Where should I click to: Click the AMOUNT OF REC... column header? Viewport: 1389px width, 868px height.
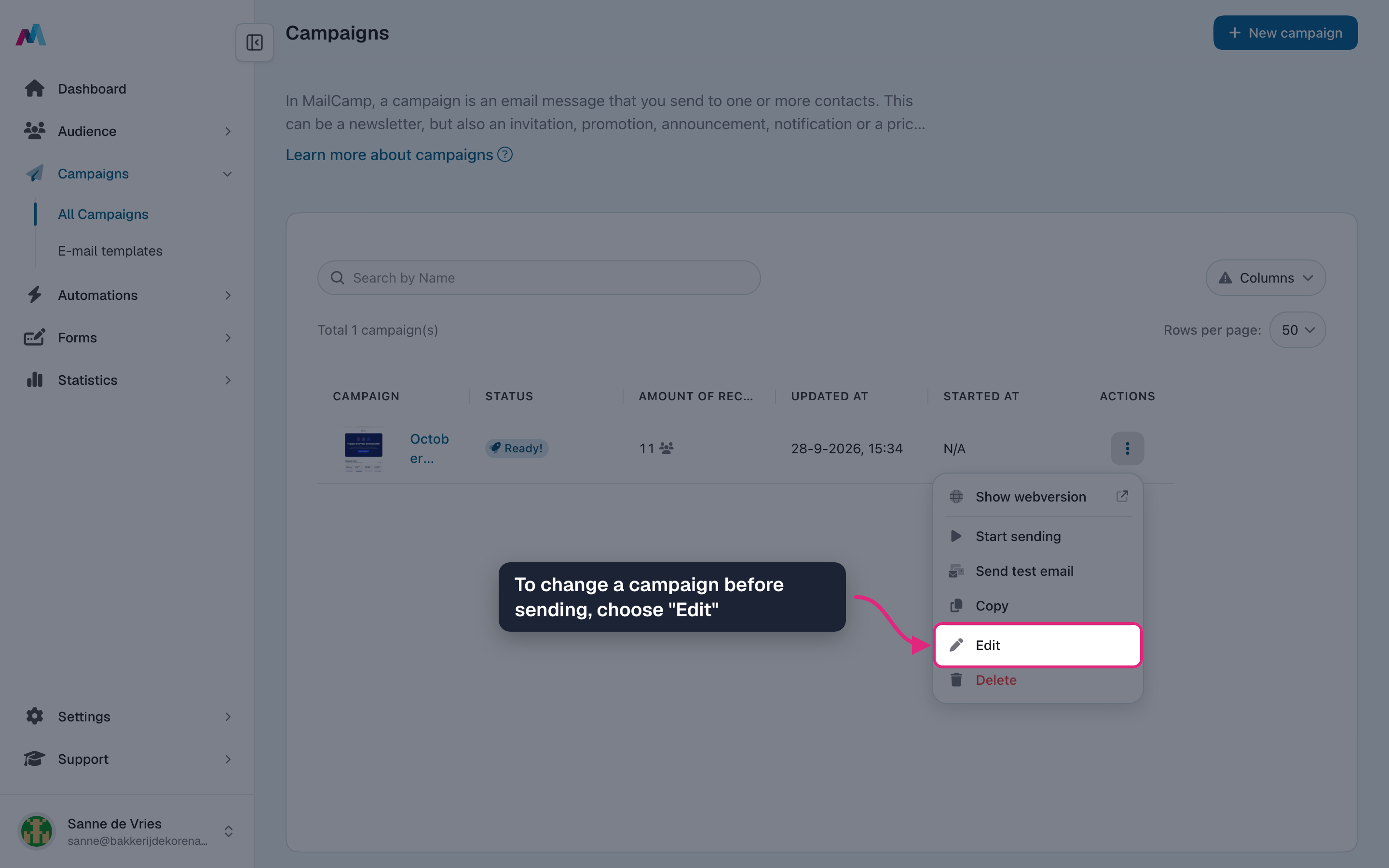coord(695,396)
